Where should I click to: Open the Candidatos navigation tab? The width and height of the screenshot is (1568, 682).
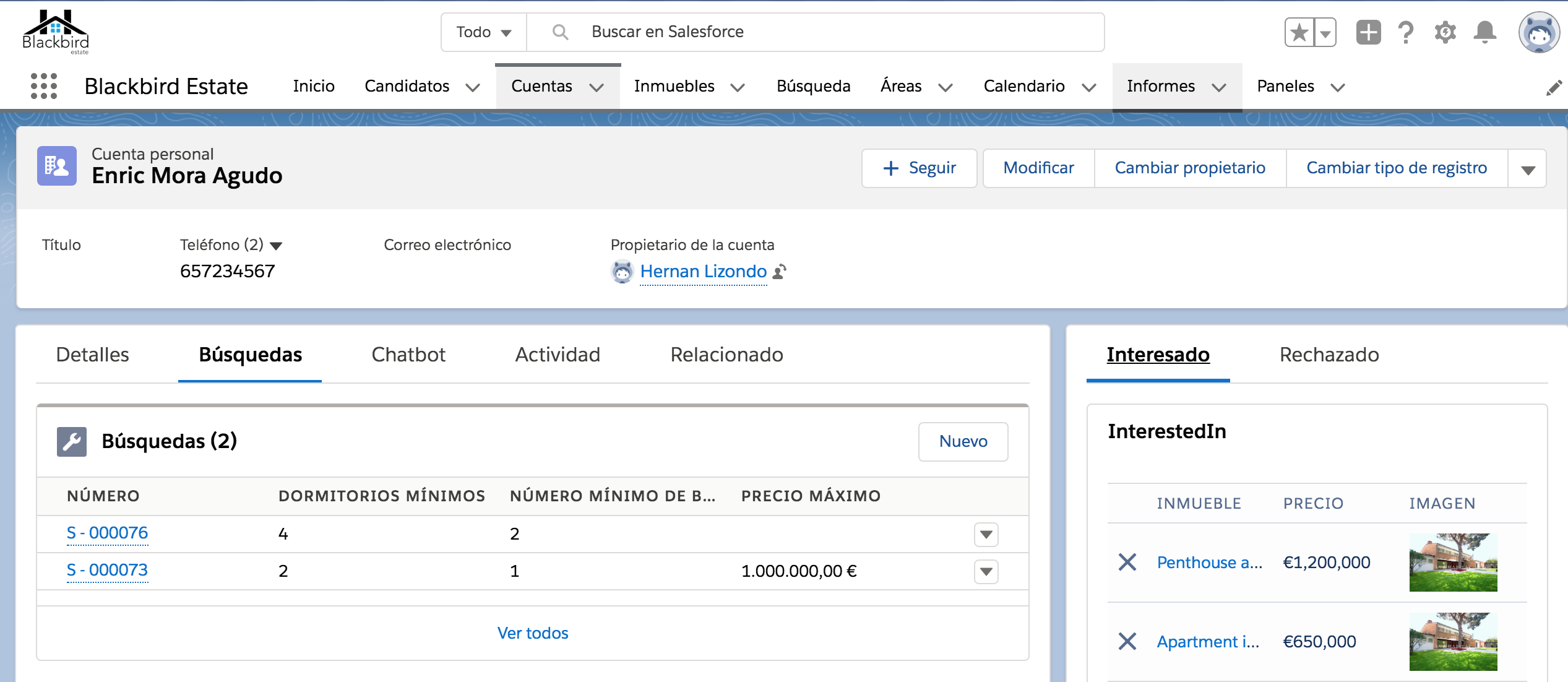407,86
